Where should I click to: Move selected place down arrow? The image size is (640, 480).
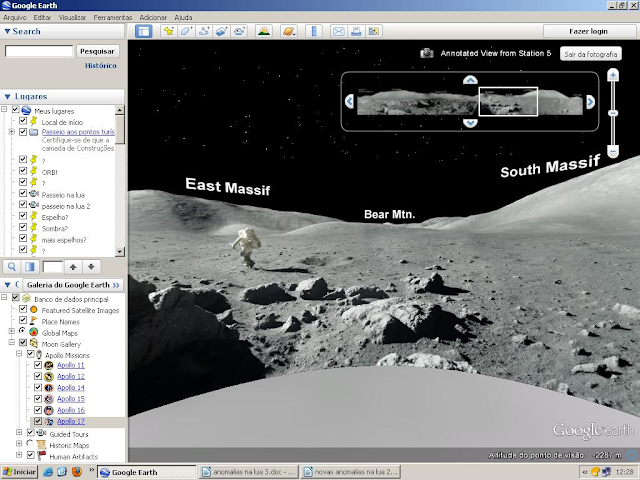click(91, 267)
